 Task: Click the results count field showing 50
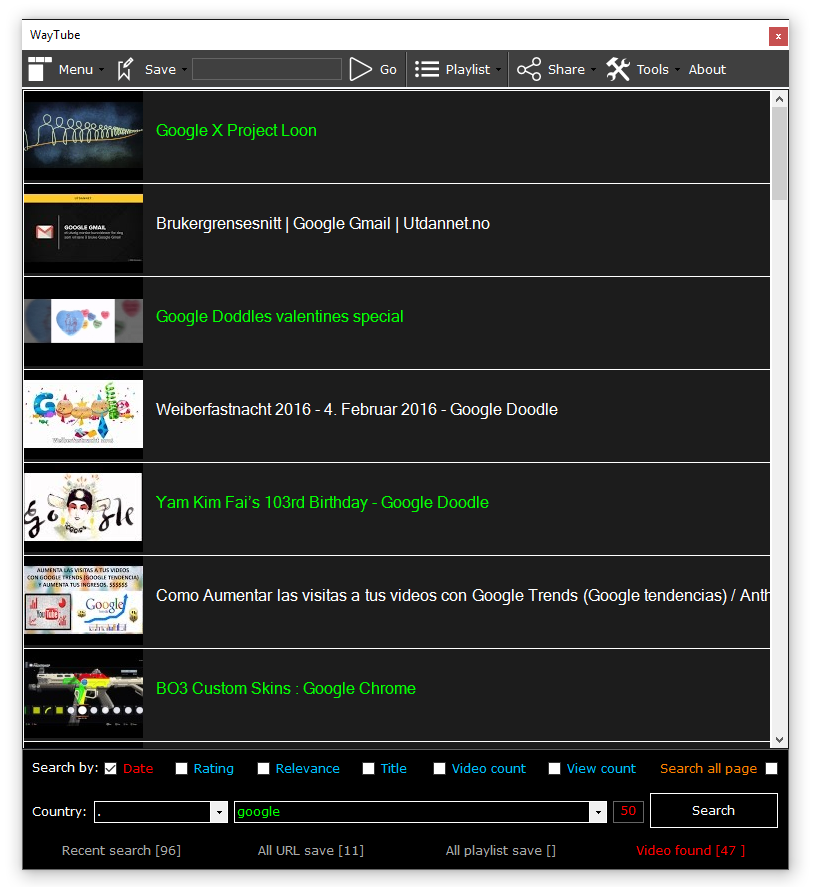[628, 811]
